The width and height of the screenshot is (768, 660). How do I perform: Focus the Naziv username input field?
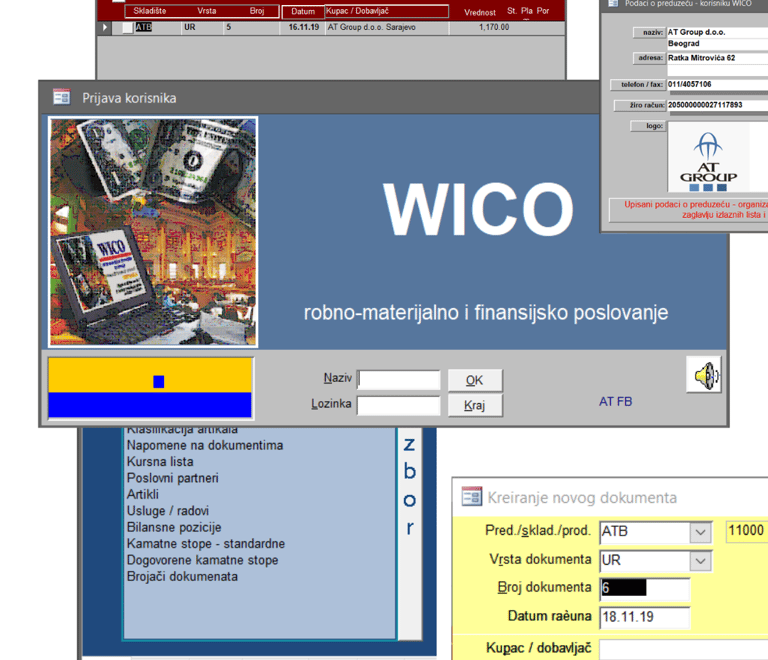click(x=399, y=379)
